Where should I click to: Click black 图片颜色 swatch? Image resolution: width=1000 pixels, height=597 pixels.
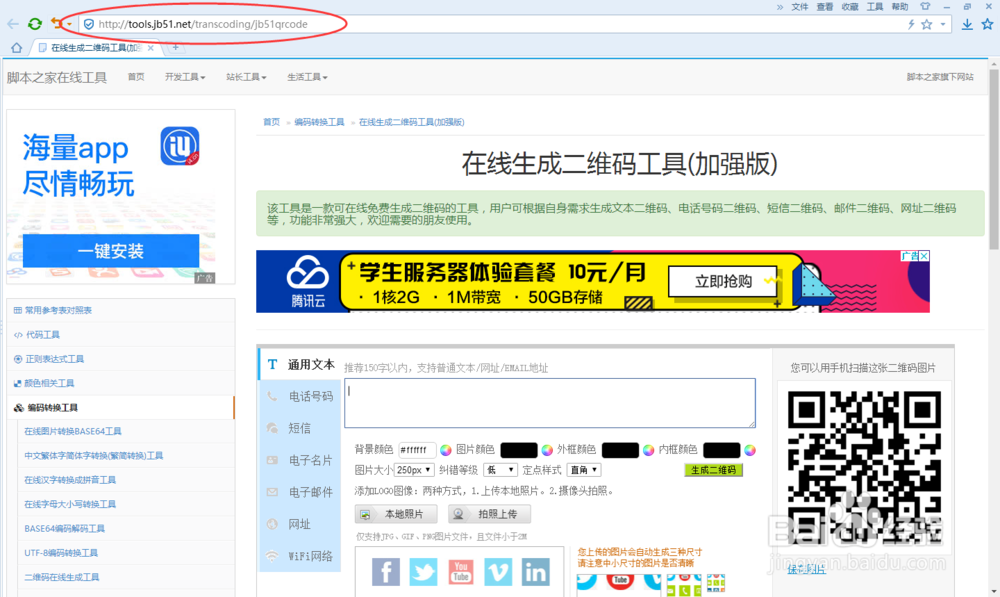pyautogui.click(x=519, y=450)
